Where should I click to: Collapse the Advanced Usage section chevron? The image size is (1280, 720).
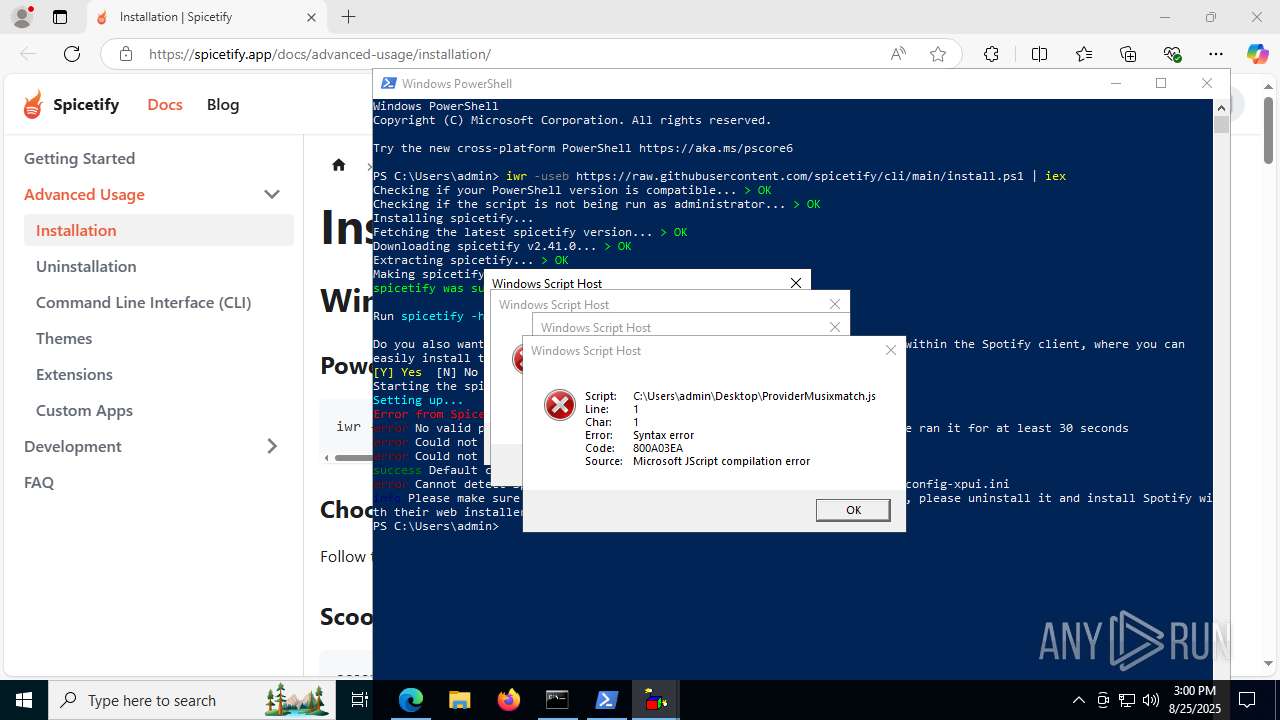coord(272,194)
